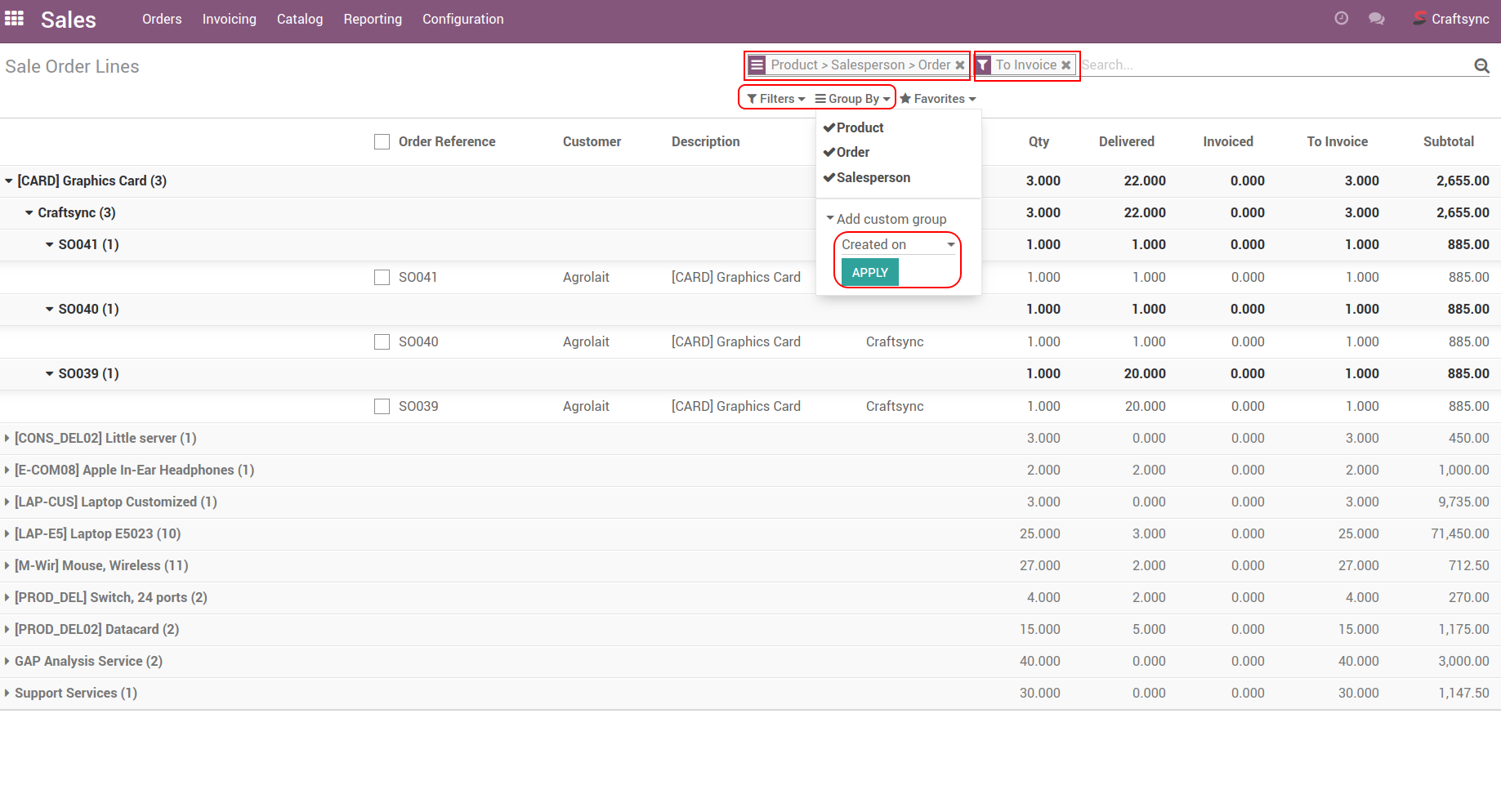Click the search magnifier icon
The width and height of the screenshot is (1501, 812).
[x=1481, y=65]
